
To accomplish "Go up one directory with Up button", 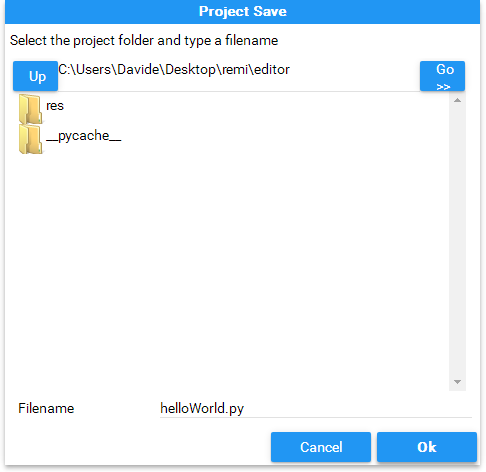I will [35, 76].
